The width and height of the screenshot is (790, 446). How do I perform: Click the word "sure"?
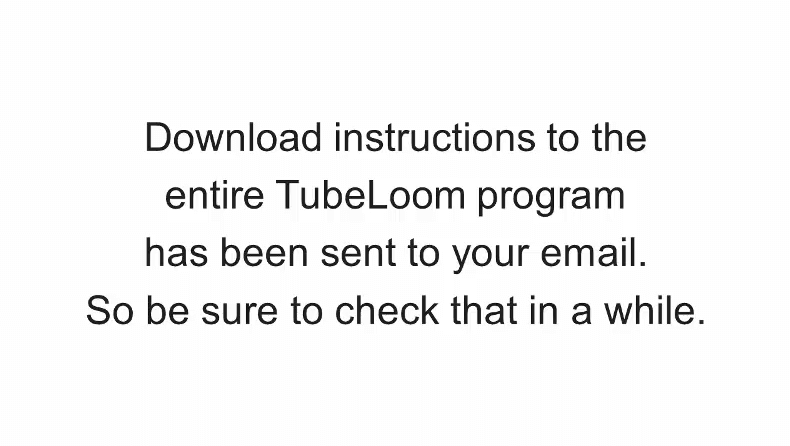pyautogui.click(x=239, y=313)
